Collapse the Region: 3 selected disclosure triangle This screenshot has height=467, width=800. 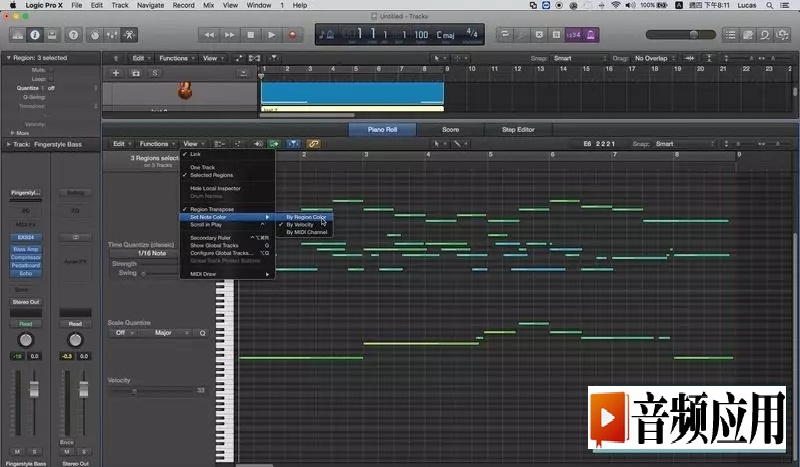click(8, 58)
